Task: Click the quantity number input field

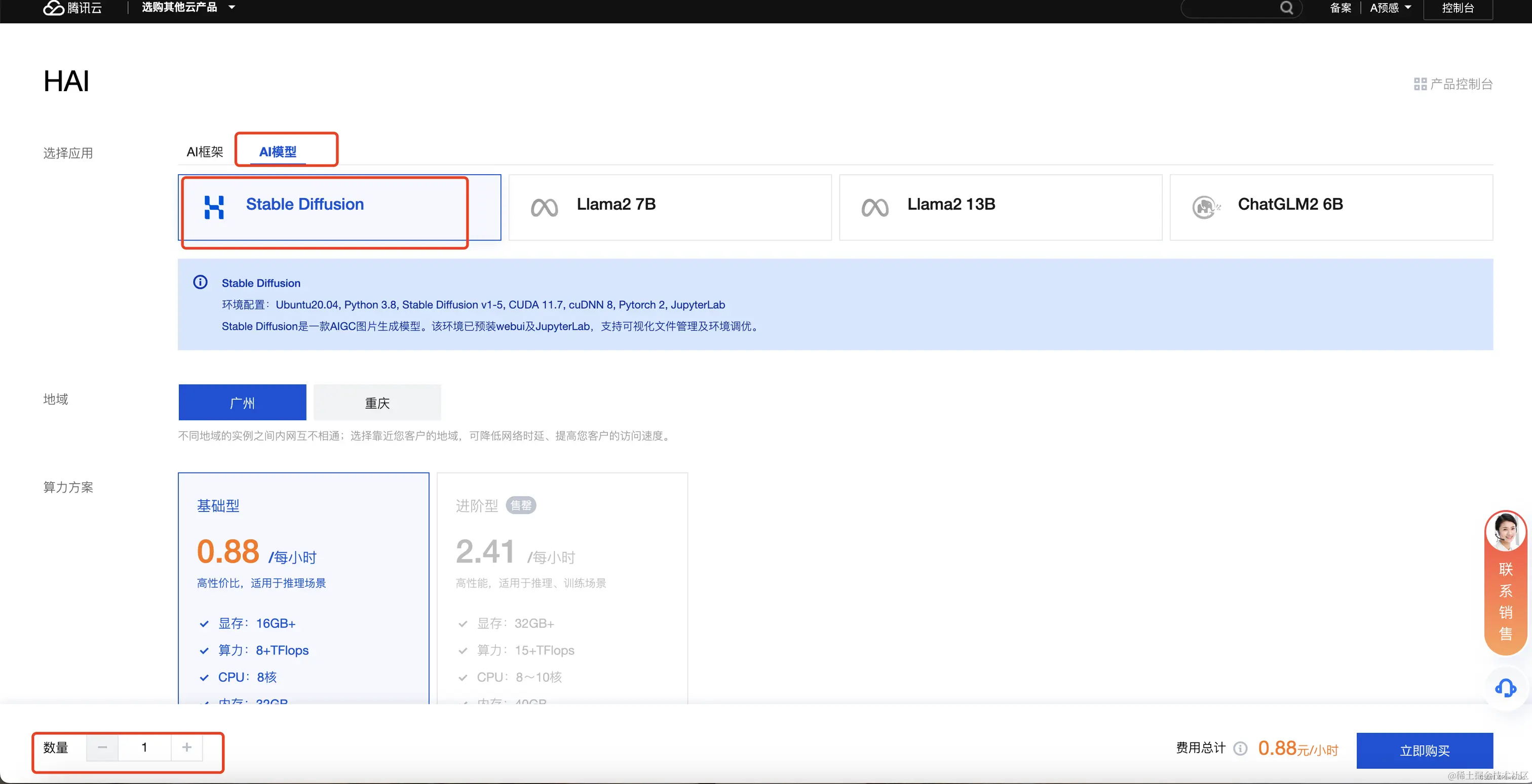Action: pos(144,747)
